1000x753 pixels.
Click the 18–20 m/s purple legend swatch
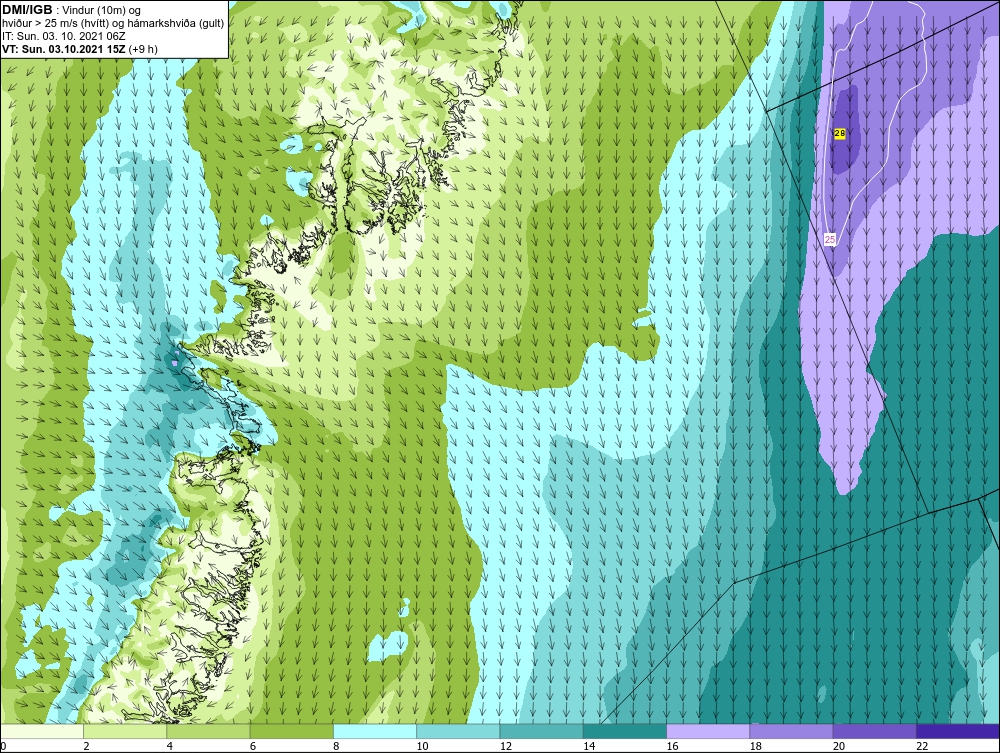[x=791, y=731]
